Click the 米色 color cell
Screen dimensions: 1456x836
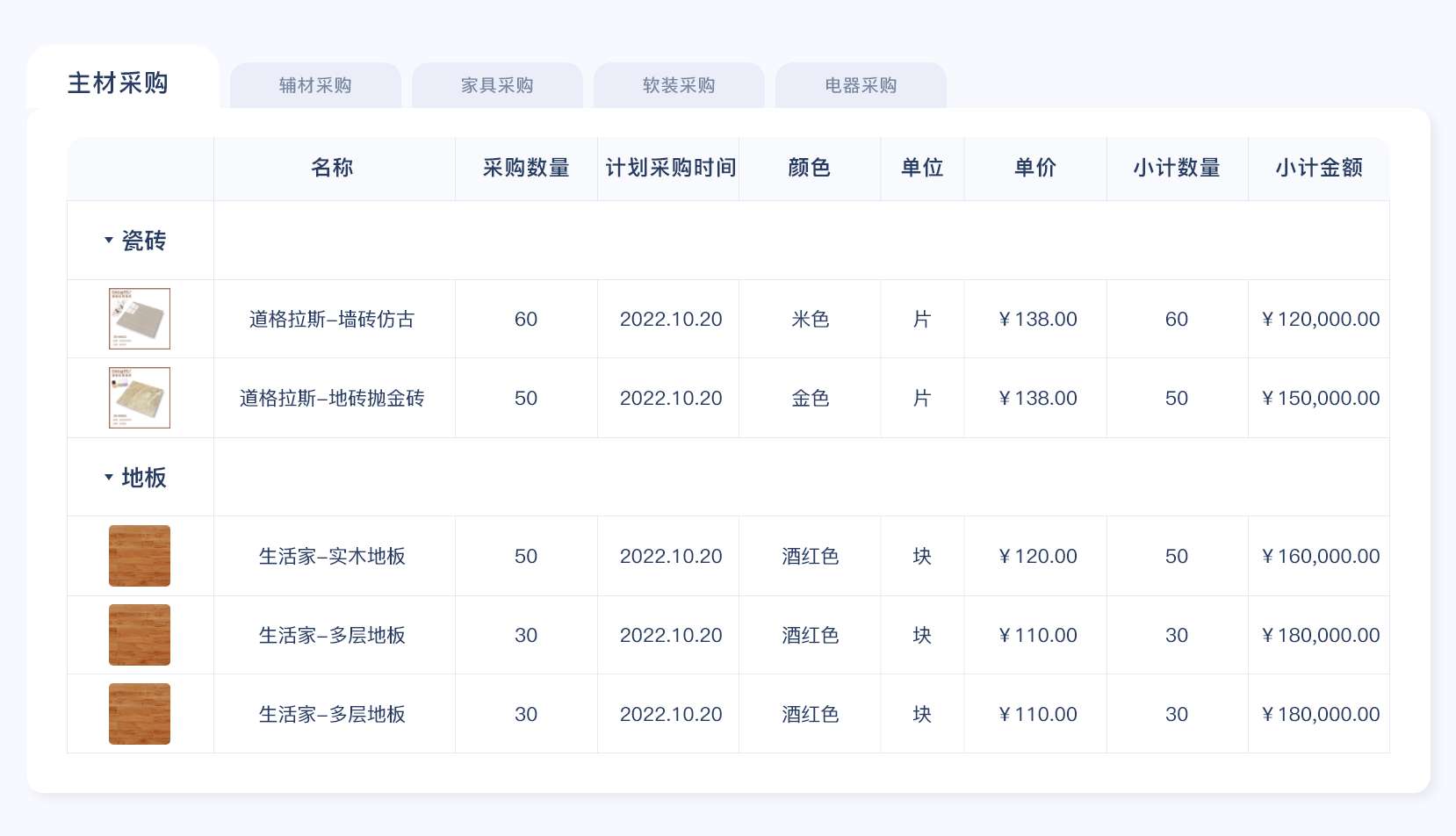tap(810, 319)
